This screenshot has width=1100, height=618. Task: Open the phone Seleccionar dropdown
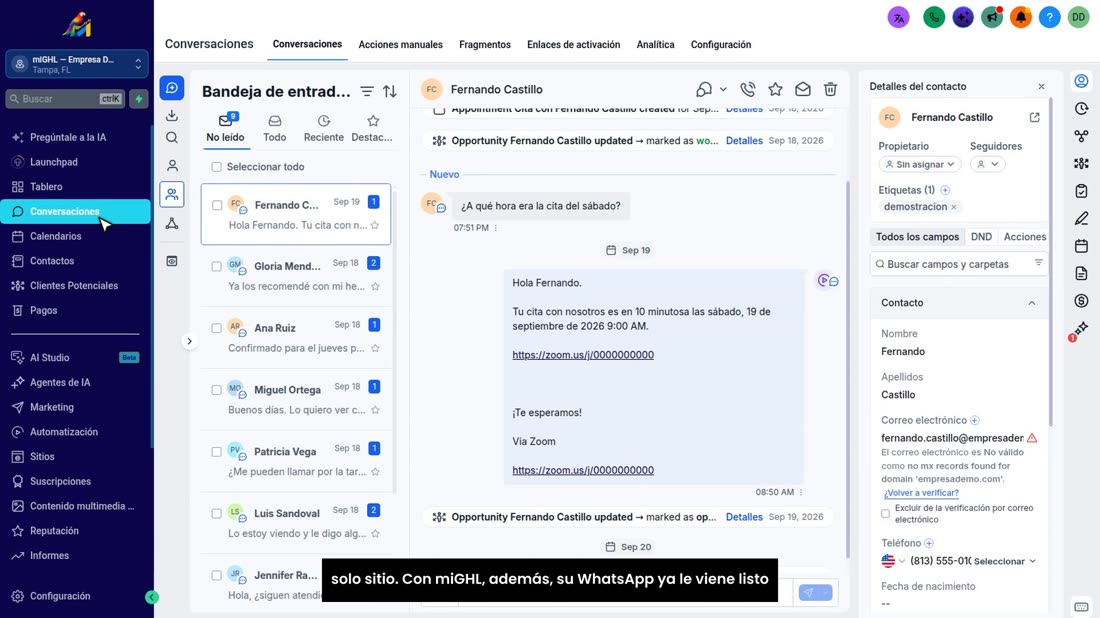point(1005,561)
